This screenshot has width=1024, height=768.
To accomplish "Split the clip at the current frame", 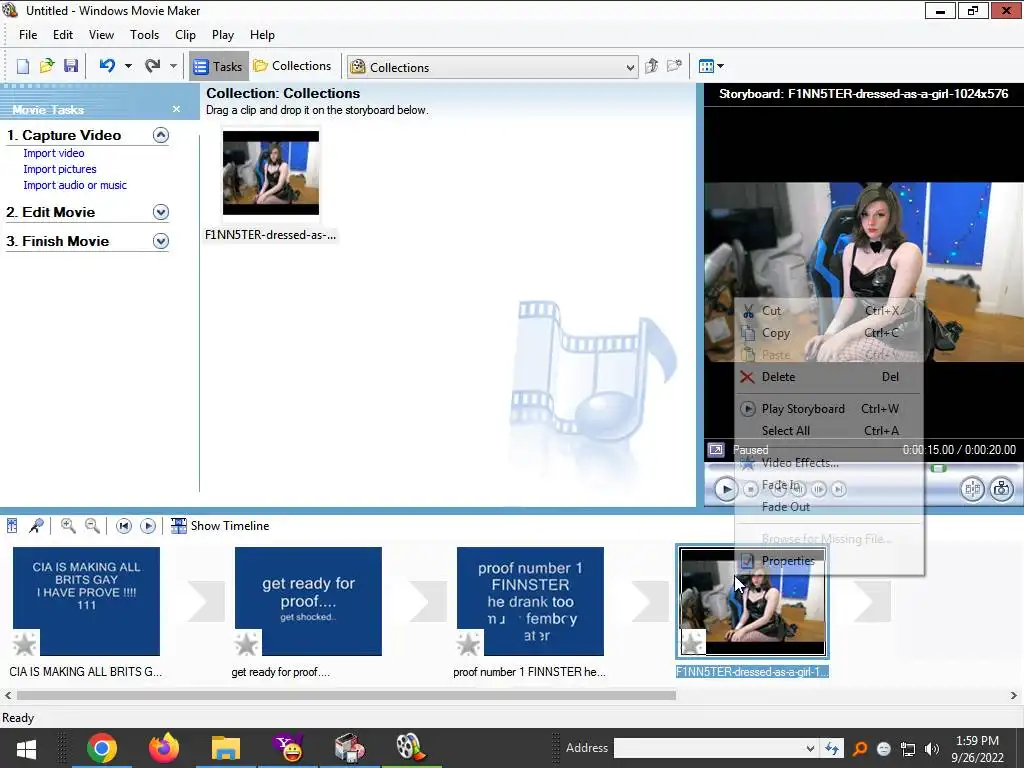I will click(x=972, y=489).
